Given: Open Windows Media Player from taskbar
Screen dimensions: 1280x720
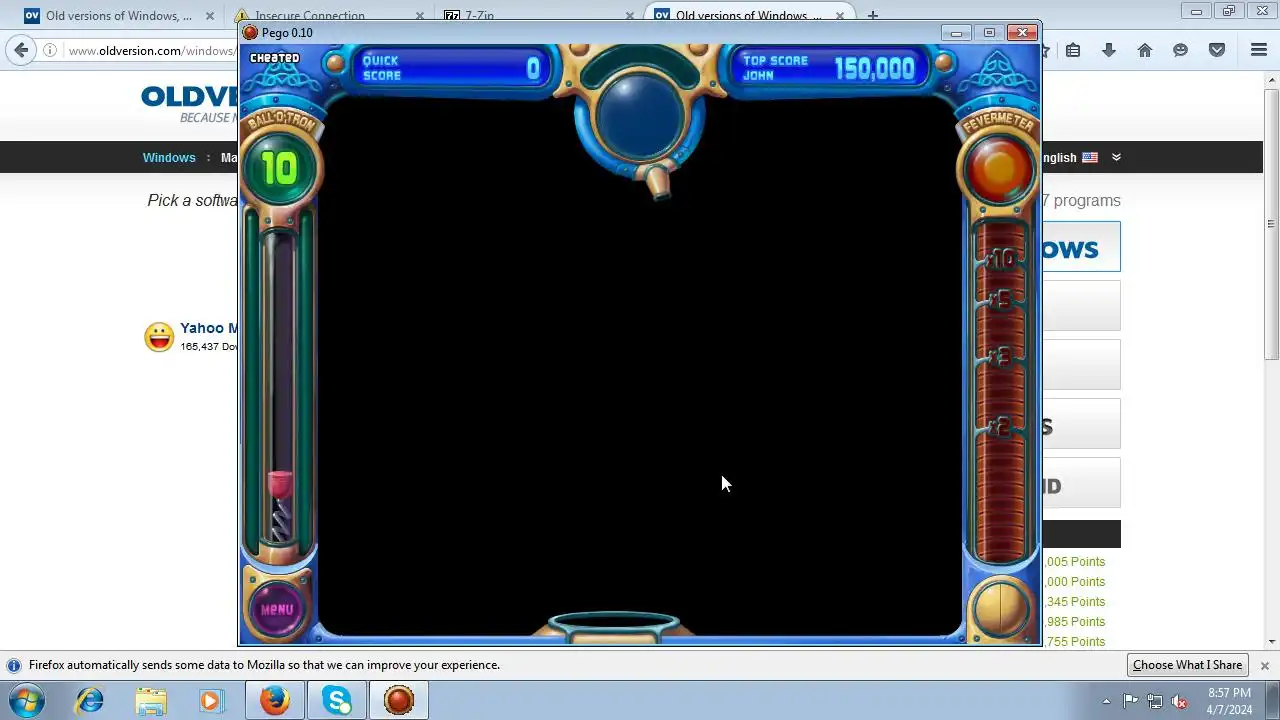Looking at the screenshot, I should click(211, 700).
